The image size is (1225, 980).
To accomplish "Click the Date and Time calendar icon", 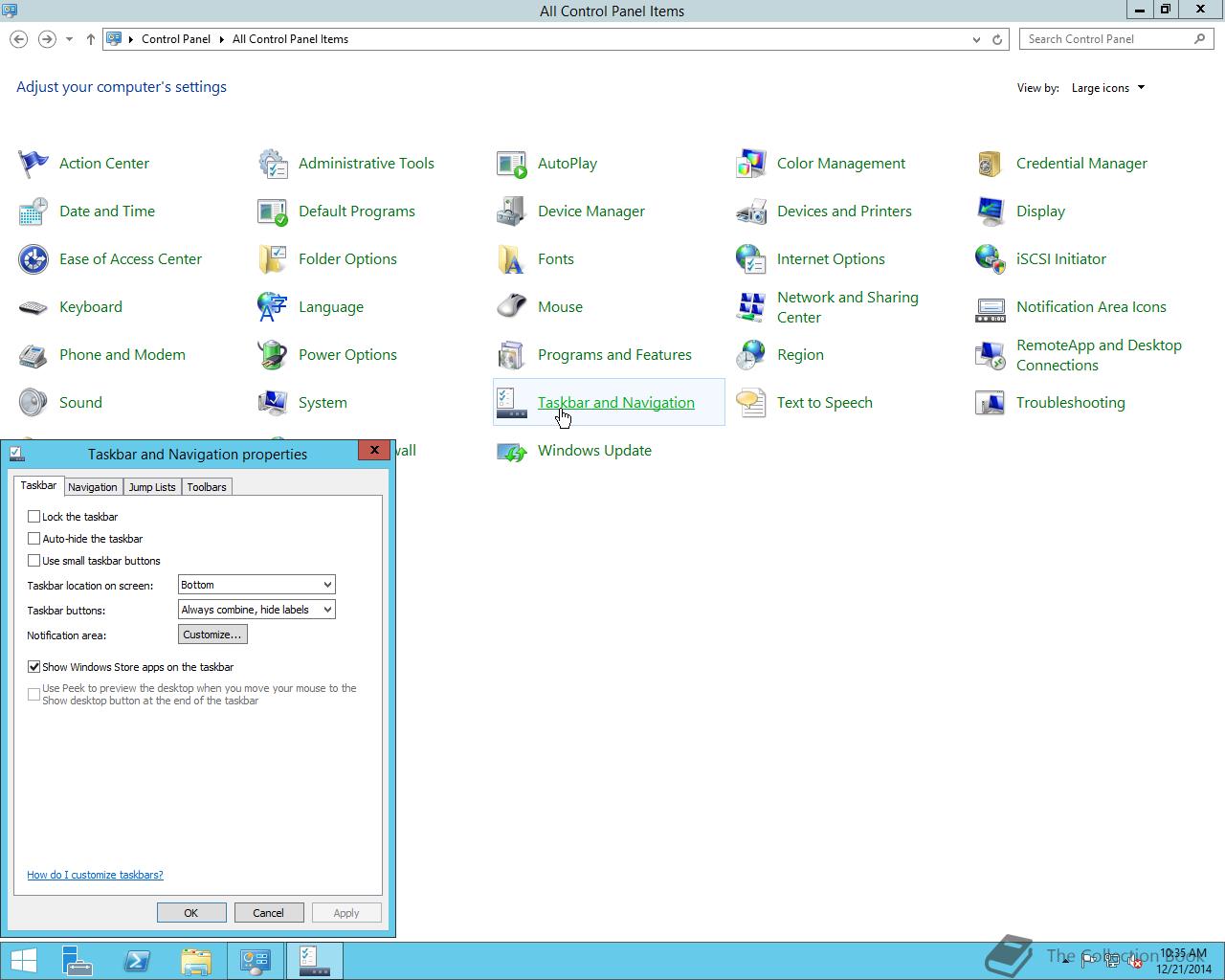I will pos(33,212).
